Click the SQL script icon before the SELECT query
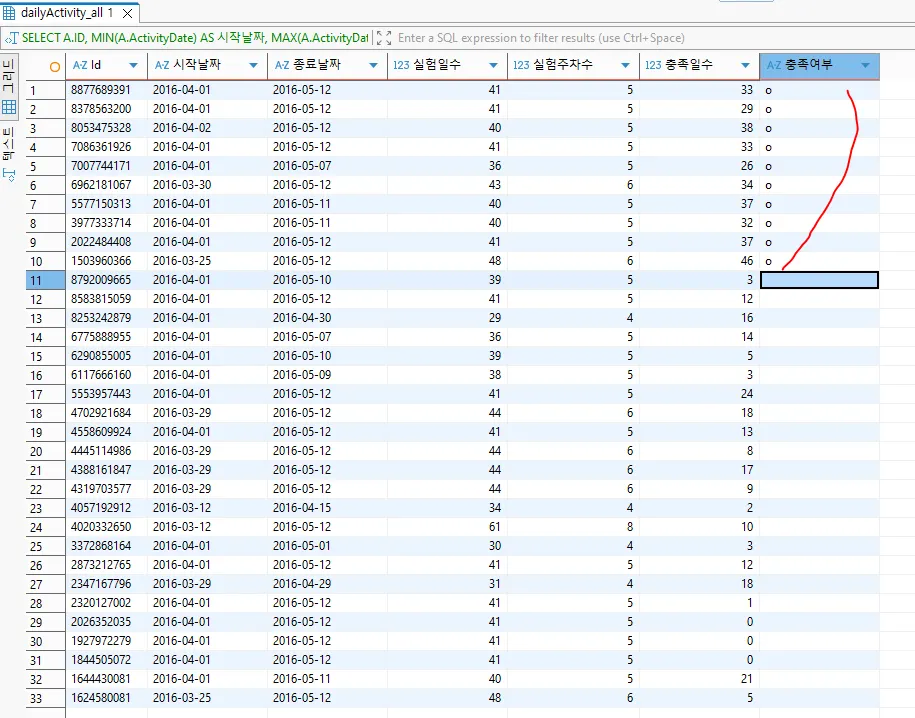The width and height of the screenshot is (915, 718). (x=12, y=38)
